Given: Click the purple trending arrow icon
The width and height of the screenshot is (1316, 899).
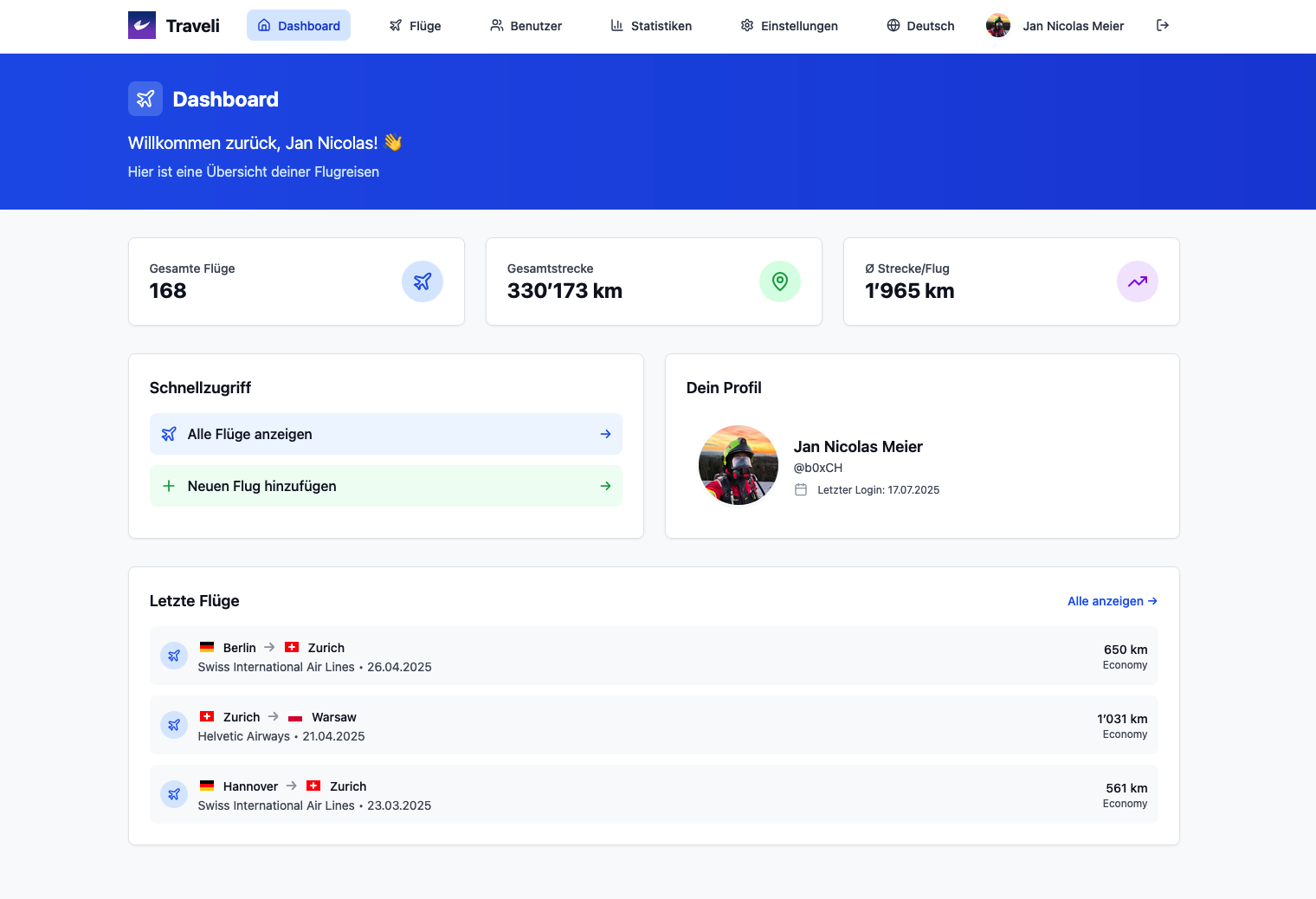Looking at the screenshot, I should pos(1137,281).
